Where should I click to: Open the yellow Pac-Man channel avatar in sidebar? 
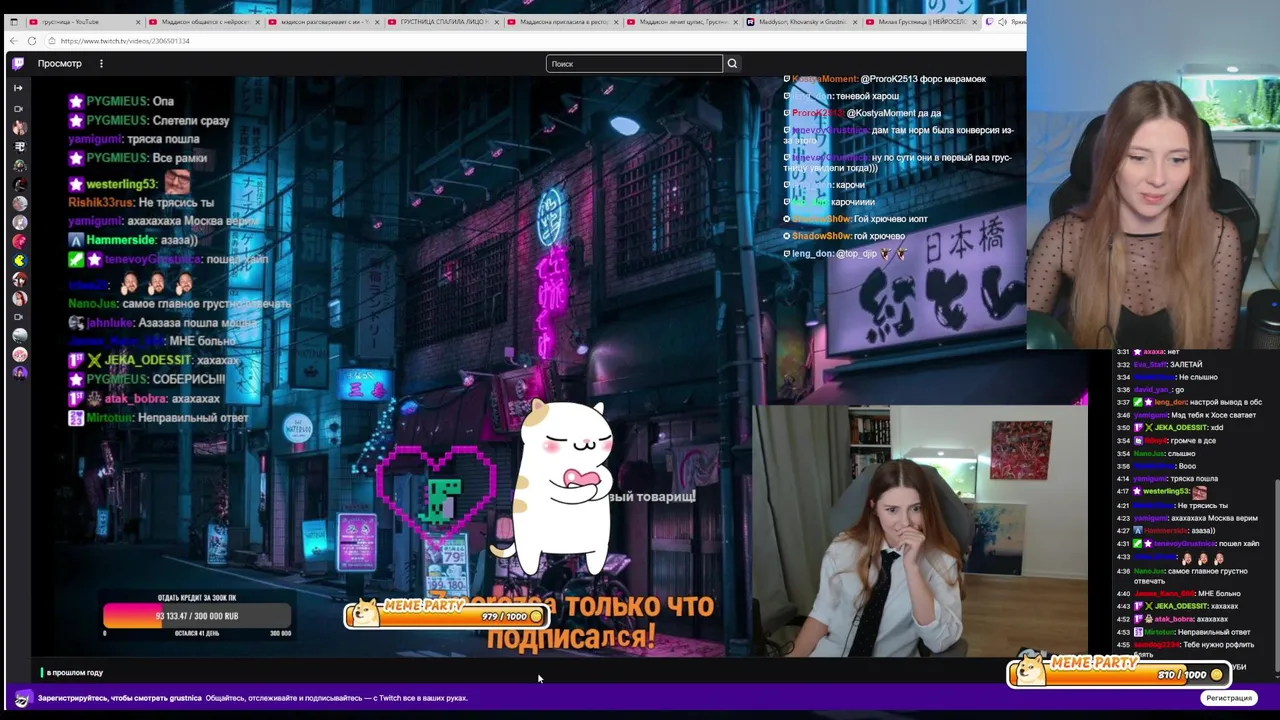(19, 260)
